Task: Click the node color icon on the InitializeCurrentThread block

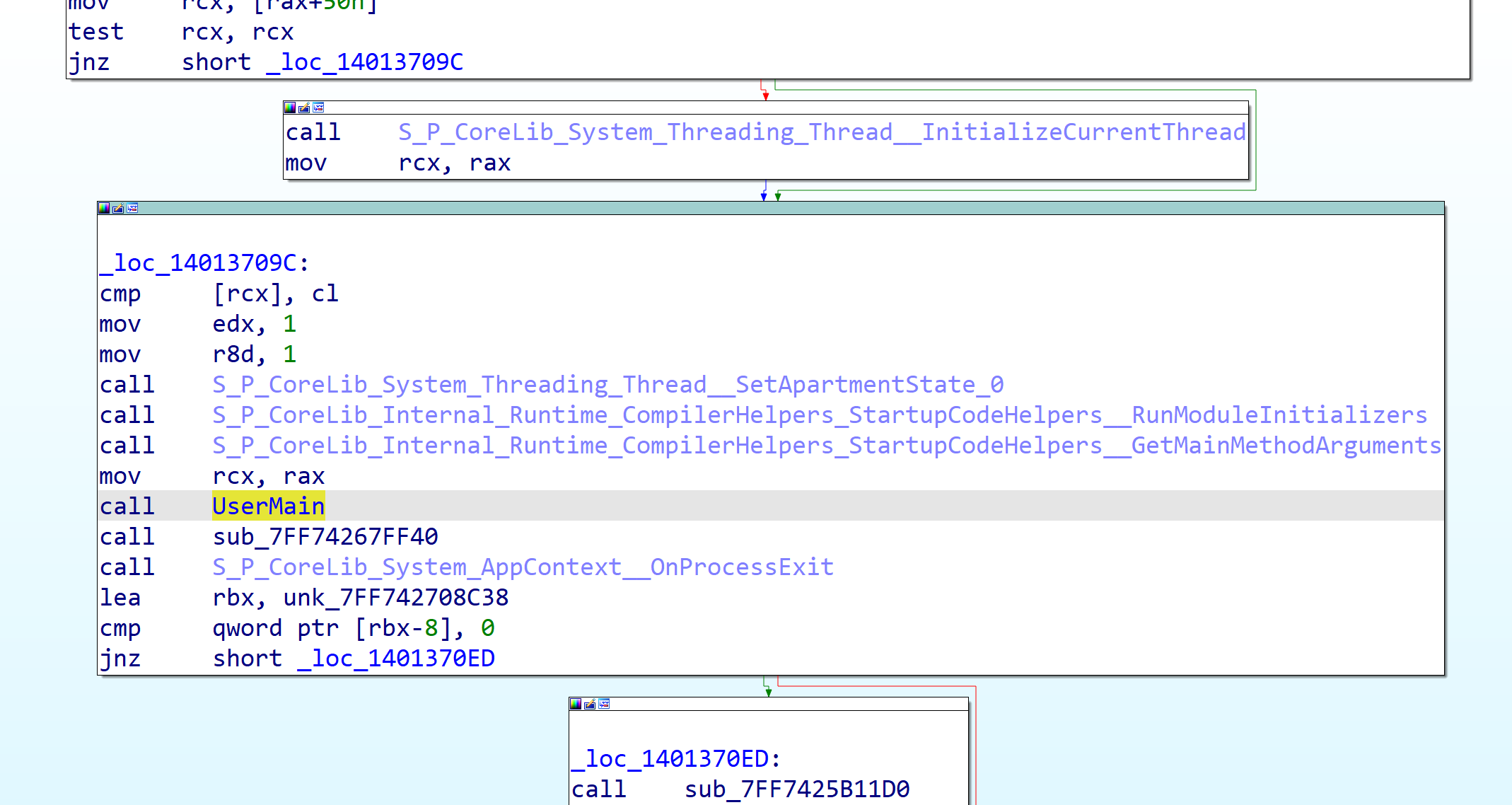Action: (290, 108)
